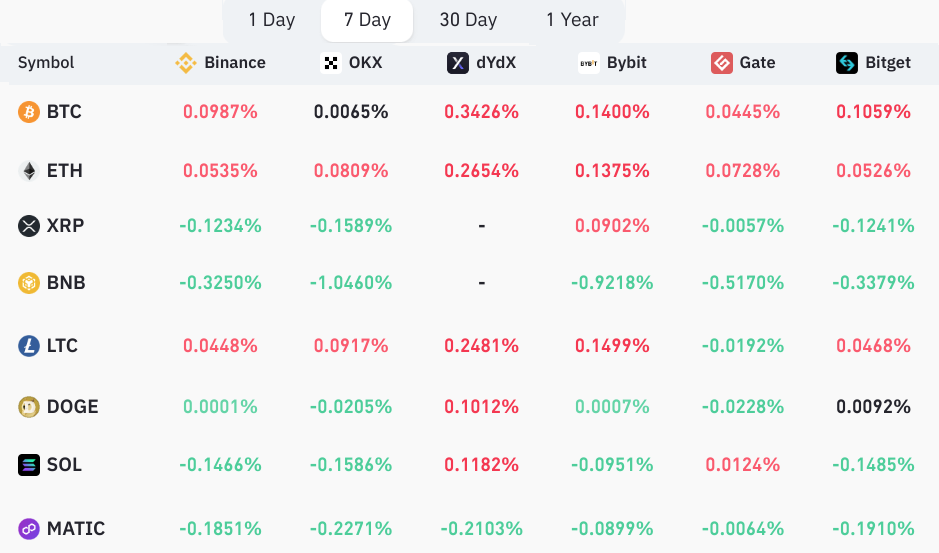This screenshot has width=939, height=553.
Task: Click the Bybit exchange logo icon
Action: coord(589,63)
